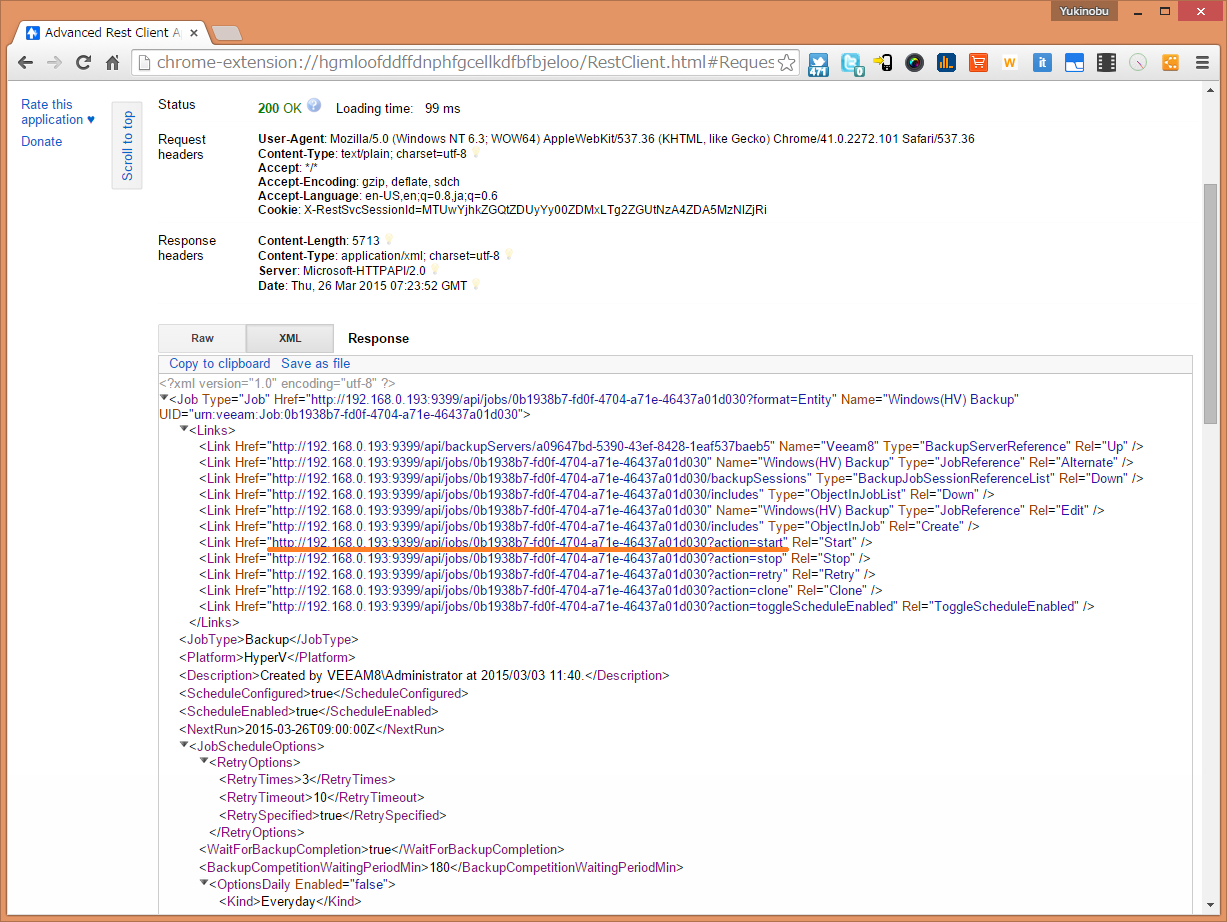Click the 200 OK status text
Viewport: 1227px width, 922px height.
280,107
